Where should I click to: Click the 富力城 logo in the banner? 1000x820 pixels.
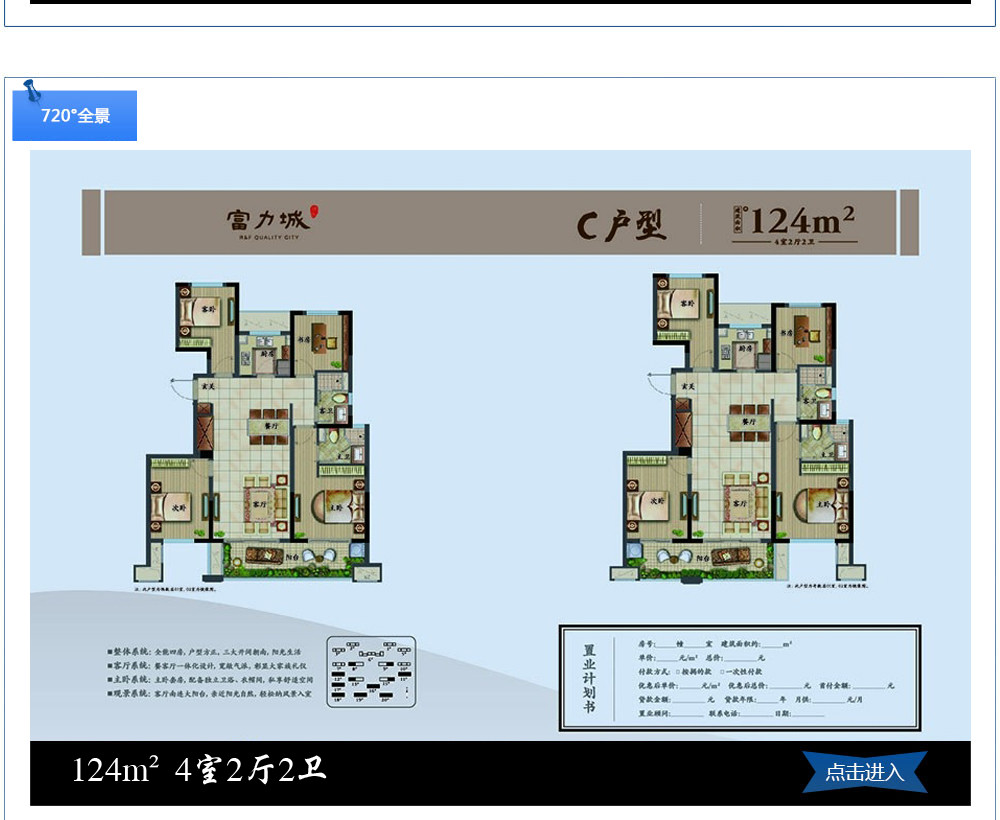click(268, 220)
